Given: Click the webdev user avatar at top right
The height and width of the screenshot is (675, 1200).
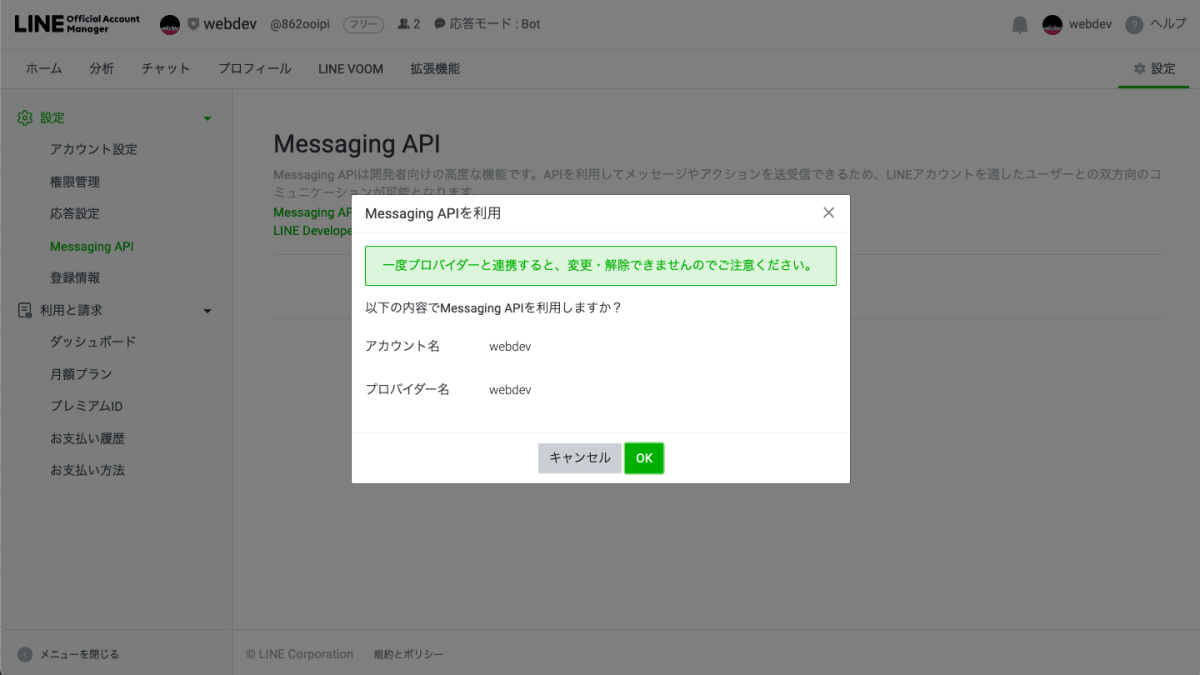Looking at the screenshot, I should 1052,25.
